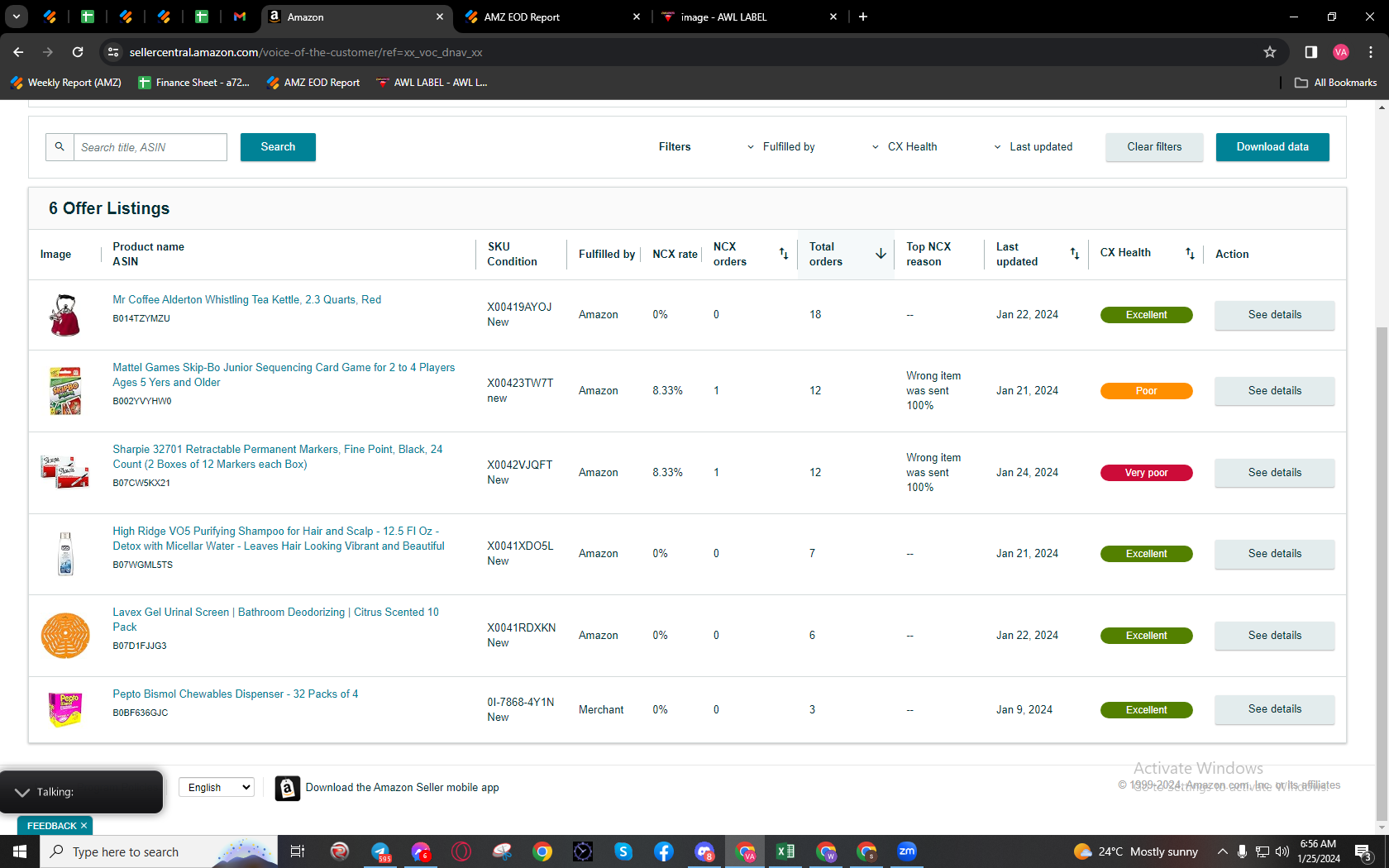This screenshot has width=1389, height=868.
Task: Close the FEEDBACK widget
Action: [x=84, y=826]
